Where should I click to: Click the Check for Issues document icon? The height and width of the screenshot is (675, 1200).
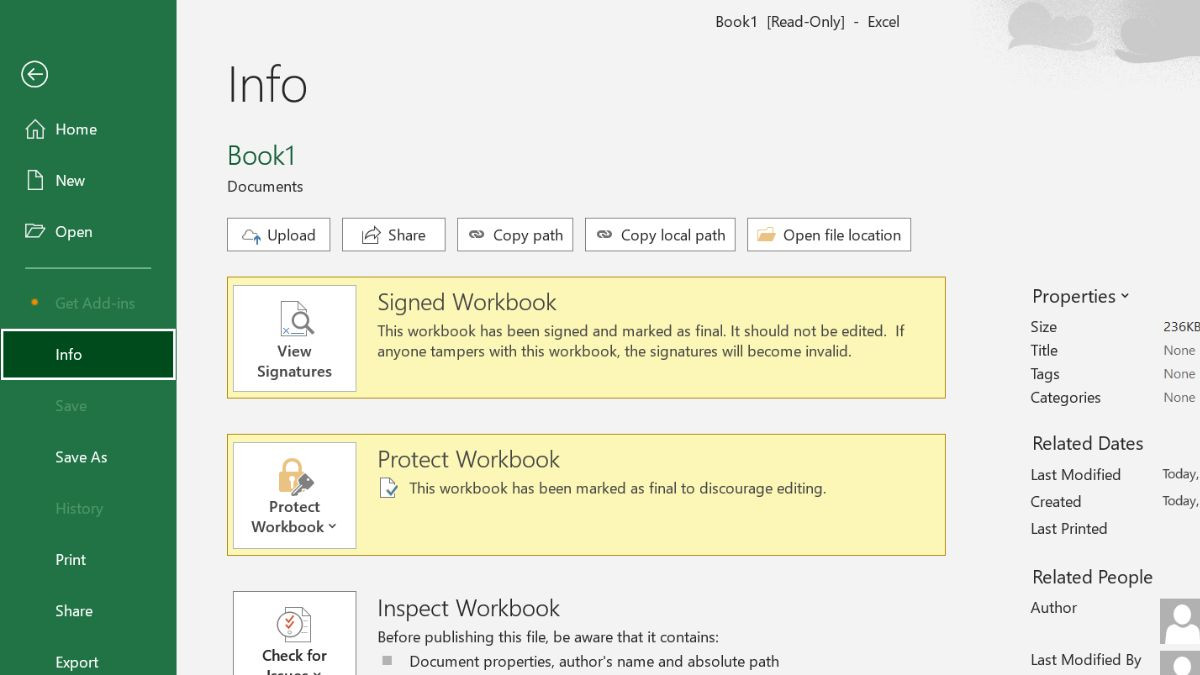(x=294, y=624)
